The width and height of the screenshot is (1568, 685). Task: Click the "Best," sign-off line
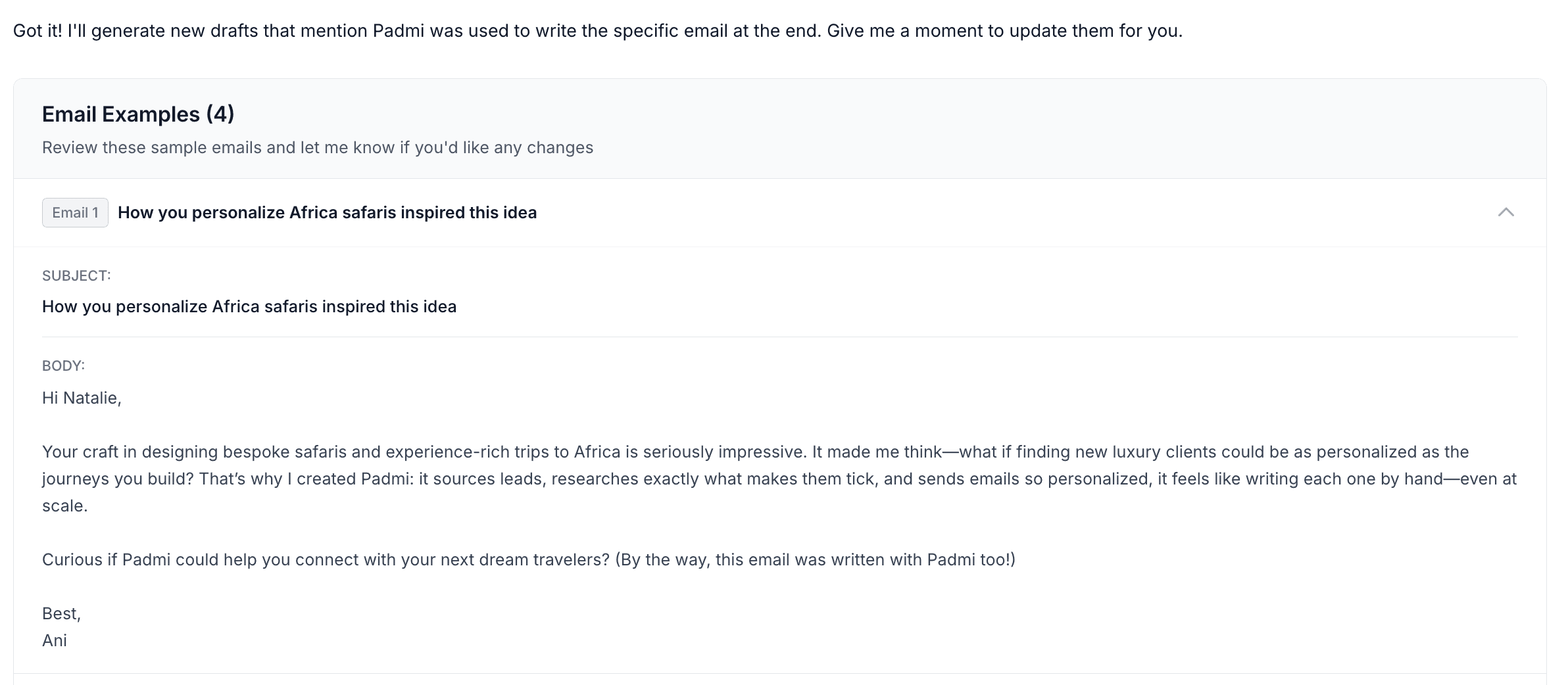click(61, 614)
